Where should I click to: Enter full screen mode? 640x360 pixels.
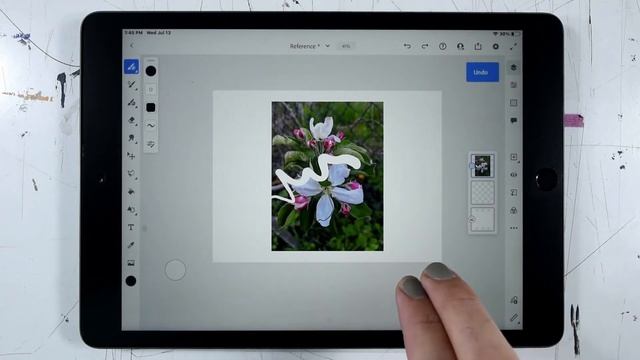pyautogui.click(x=513, y=46)
